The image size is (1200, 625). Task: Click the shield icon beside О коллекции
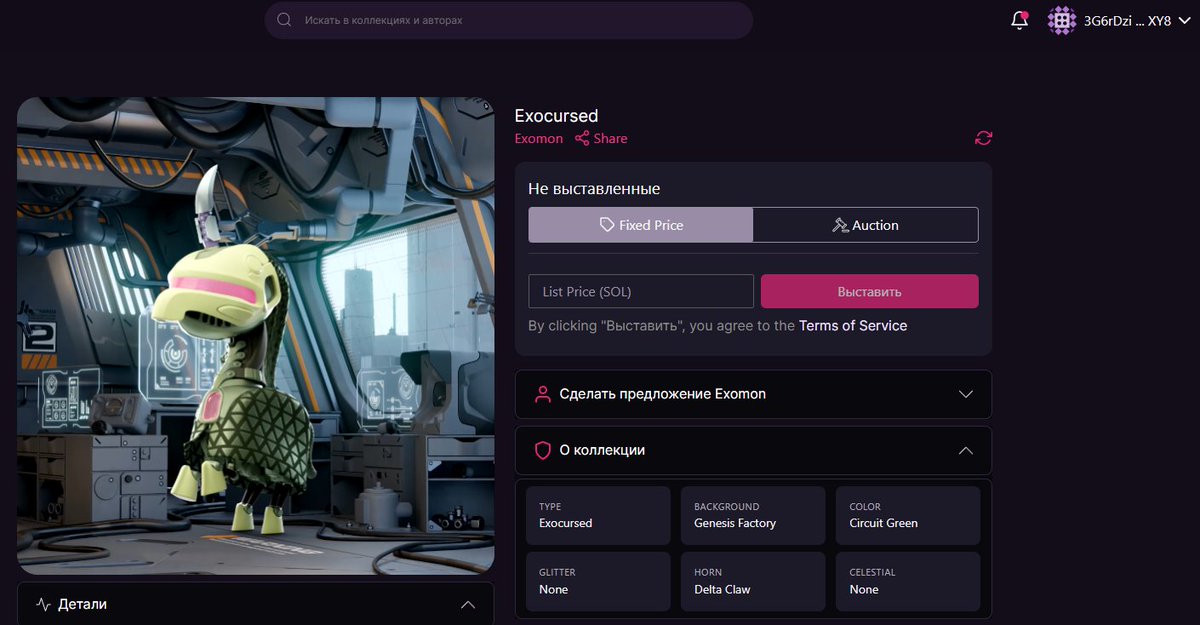pyautogui.click(x=543, y=451)
